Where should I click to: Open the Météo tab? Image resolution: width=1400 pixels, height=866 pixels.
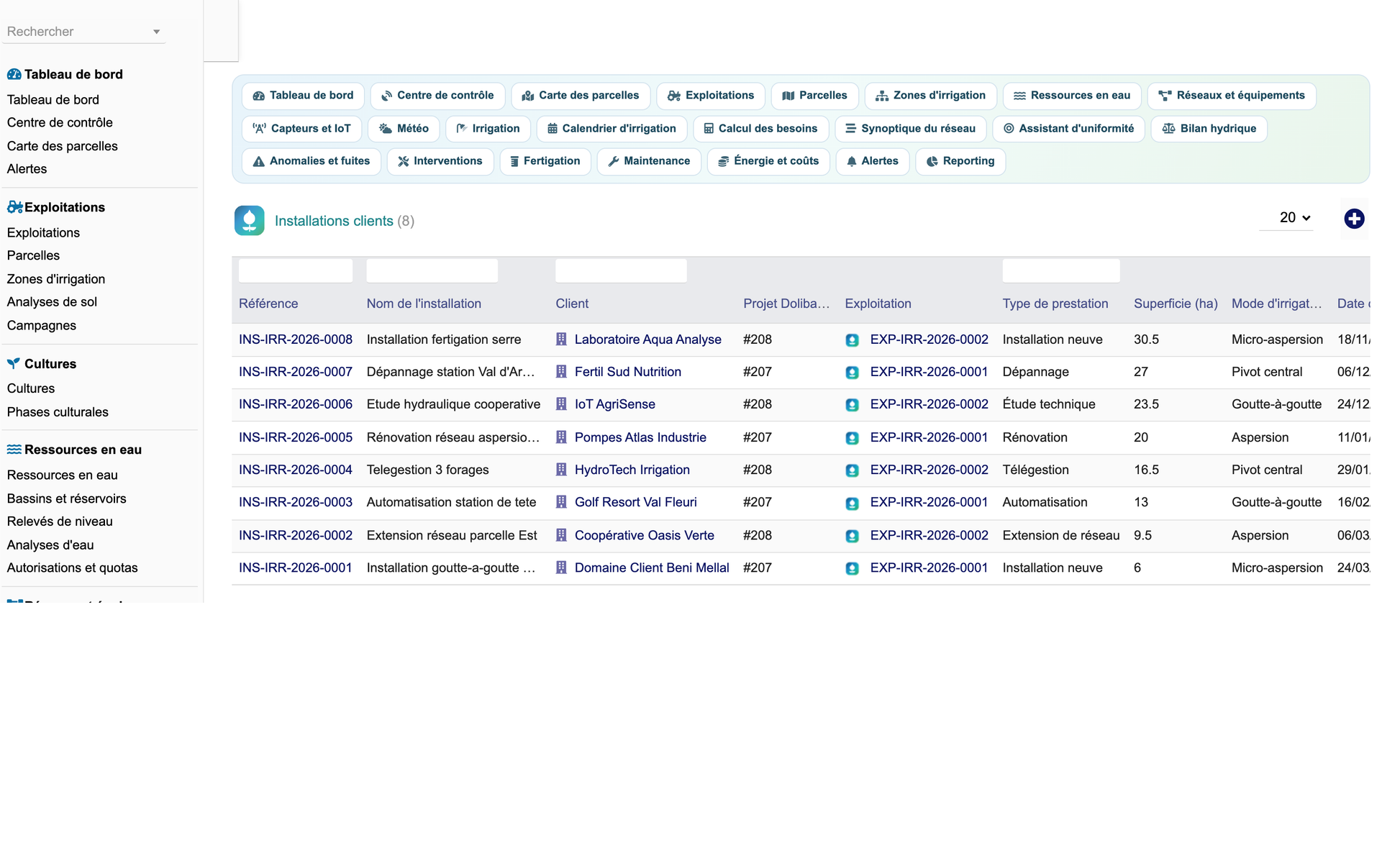pos(404,129)
